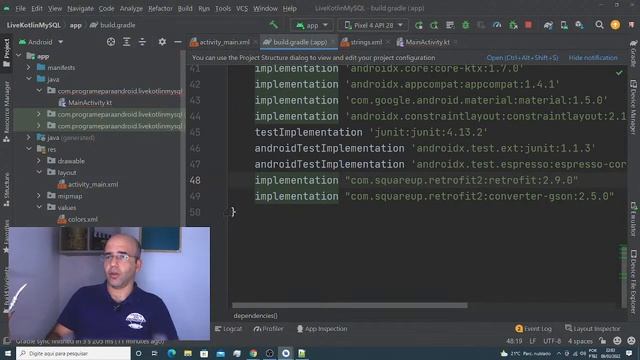Viewport: 640px width, 360px height.
Task: Open the Emulator side tab
Action: coord(633,218)
